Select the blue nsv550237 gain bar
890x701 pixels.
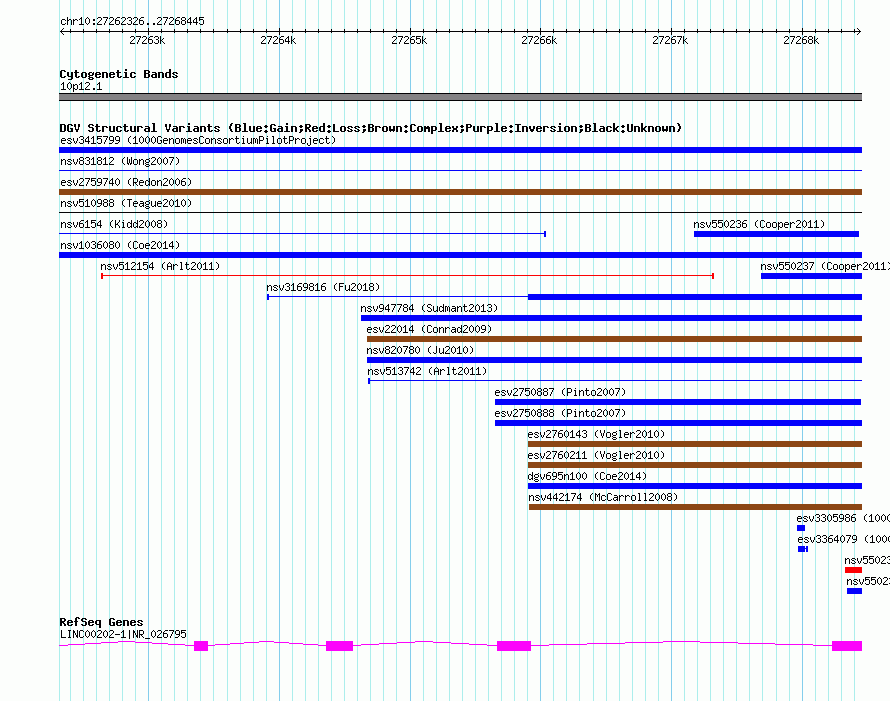(811, 276)
